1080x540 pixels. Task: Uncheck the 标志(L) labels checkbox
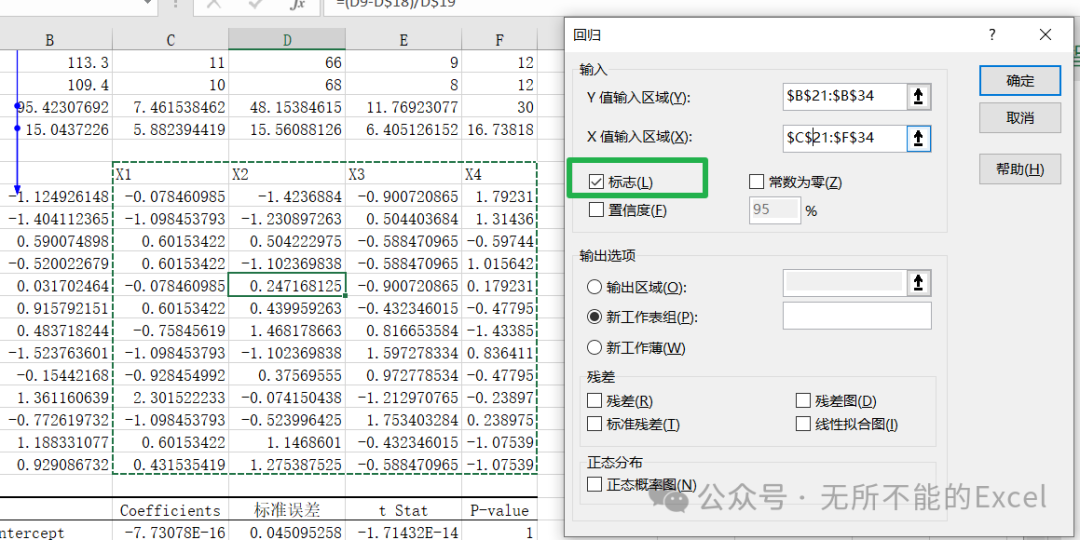pyautogui.click(x=596, y=183)
